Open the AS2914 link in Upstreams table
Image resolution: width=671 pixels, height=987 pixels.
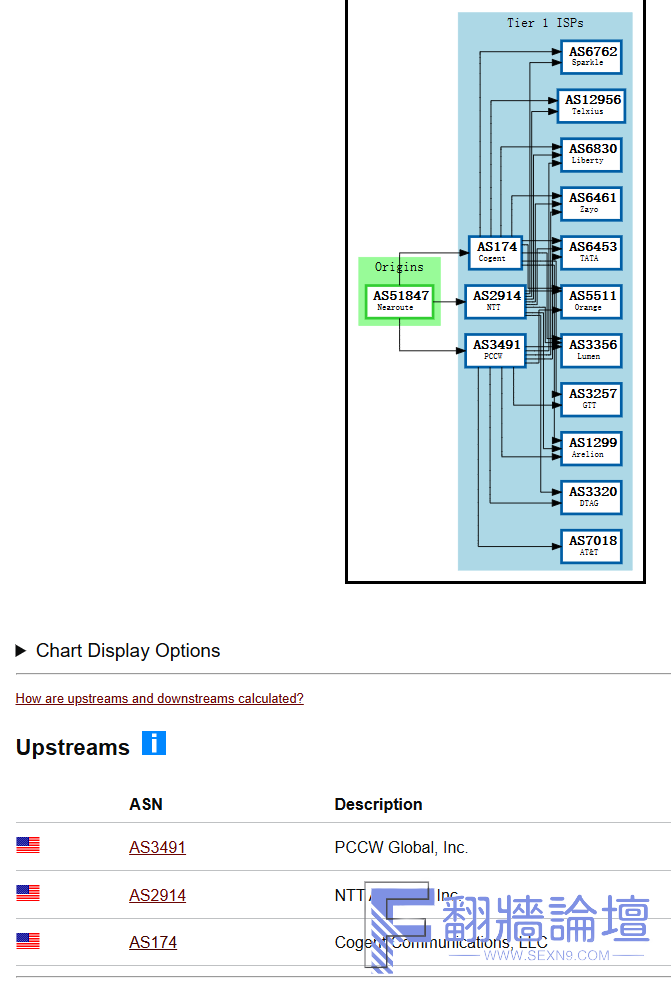pos(157,896)
